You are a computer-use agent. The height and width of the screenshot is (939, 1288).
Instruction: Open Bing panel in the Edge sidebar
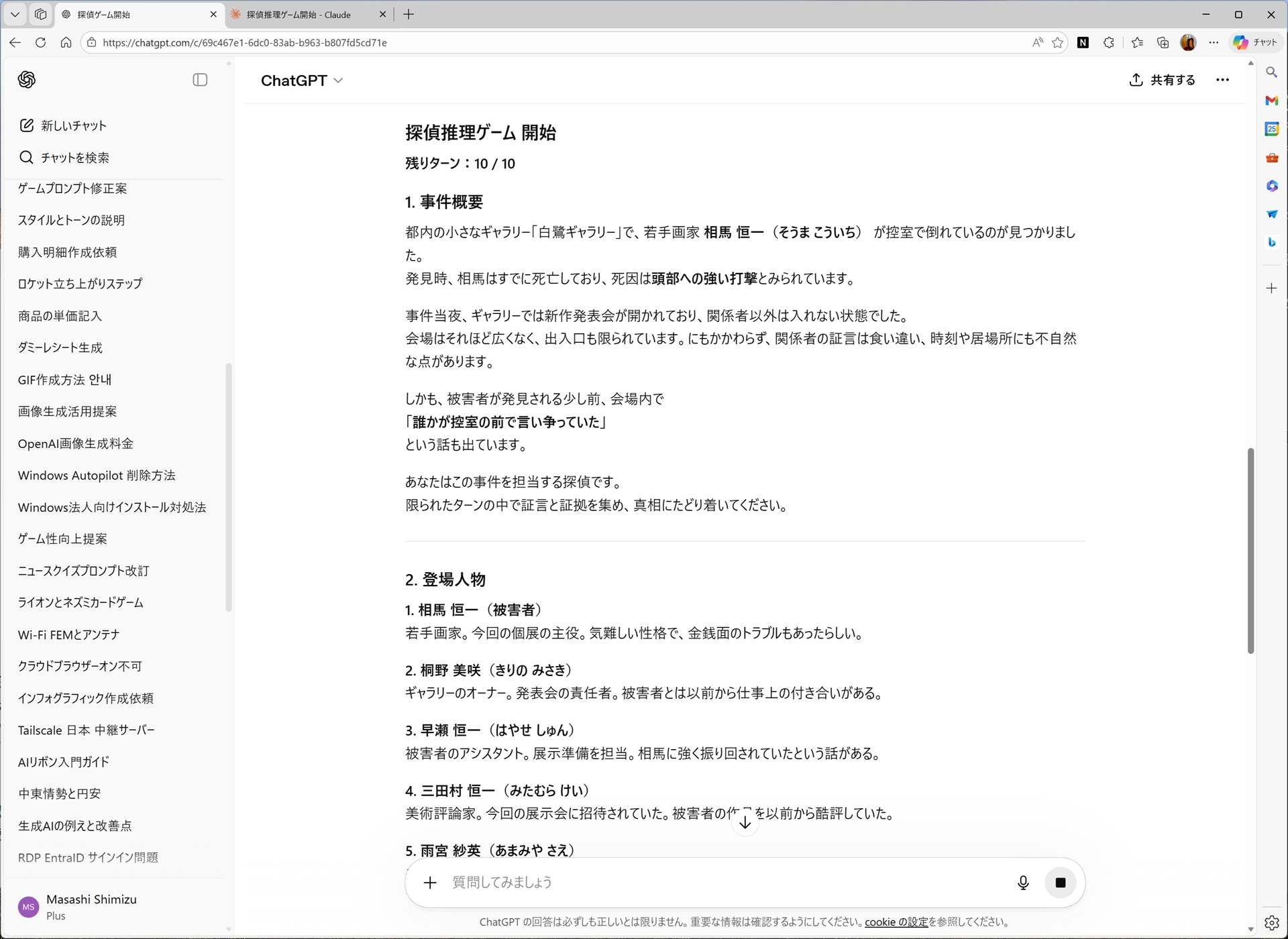click(x=1272, y=242)
